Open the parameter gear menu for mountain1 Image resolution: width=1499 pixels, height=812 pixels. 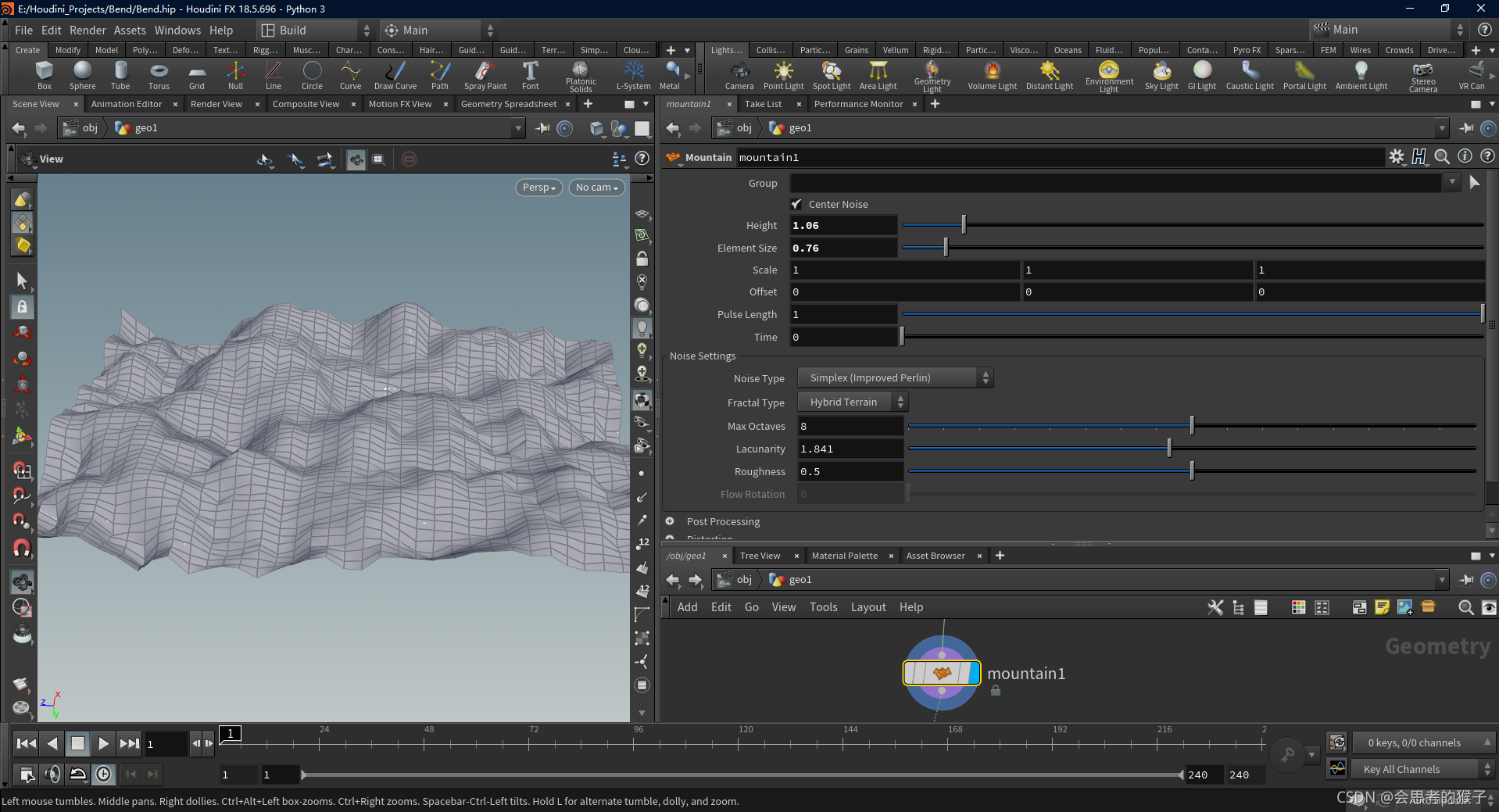pyautogui.click(x=1396, y=157)
